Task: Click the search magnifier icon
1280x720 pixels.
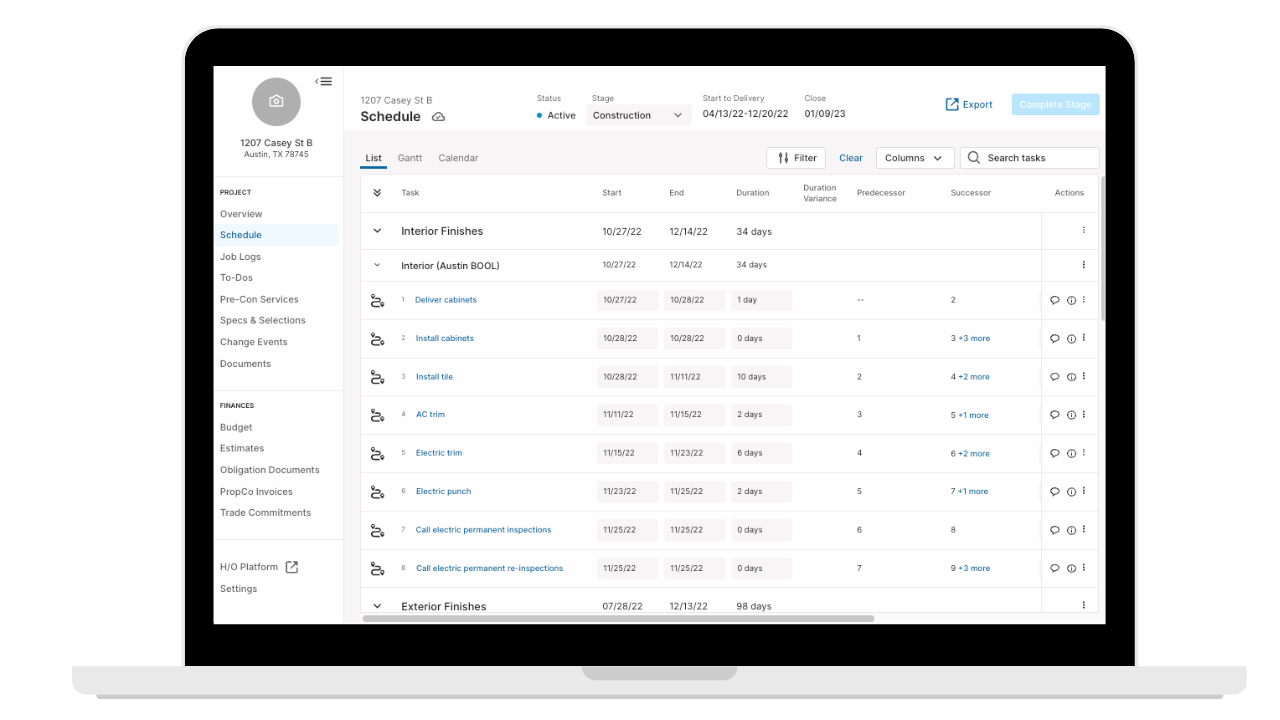Action: click(974, 158)
